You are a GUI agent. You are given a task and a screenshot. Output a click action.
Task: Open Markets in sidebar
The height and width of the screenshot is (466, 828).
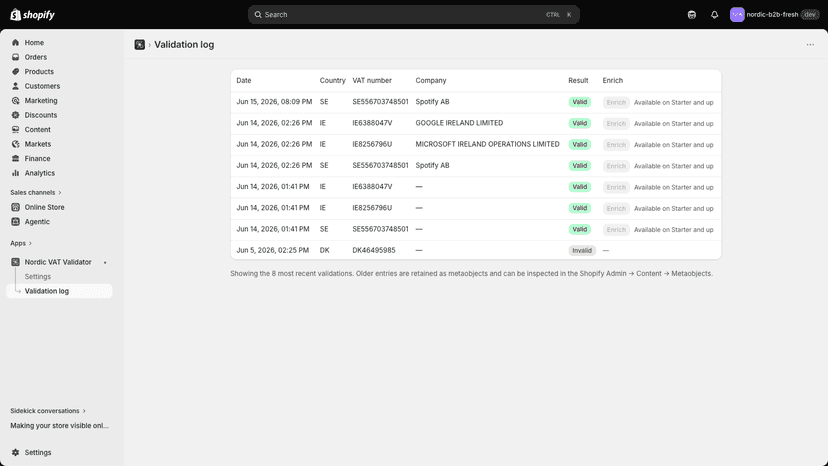click(37, 144)
